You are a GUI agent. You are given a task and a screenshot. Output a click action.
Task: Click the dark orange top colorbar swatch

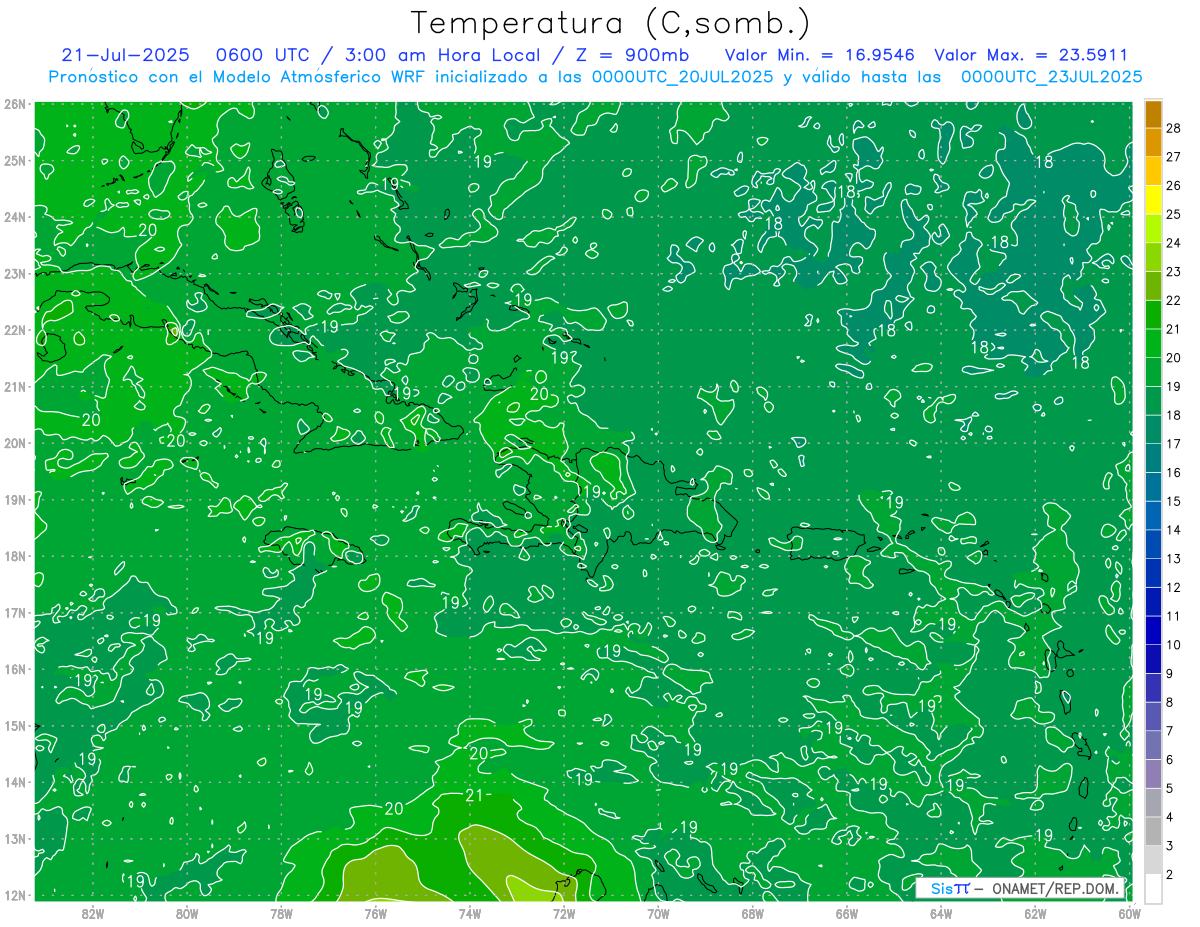pyautogui.click(x=1153, y=114)
